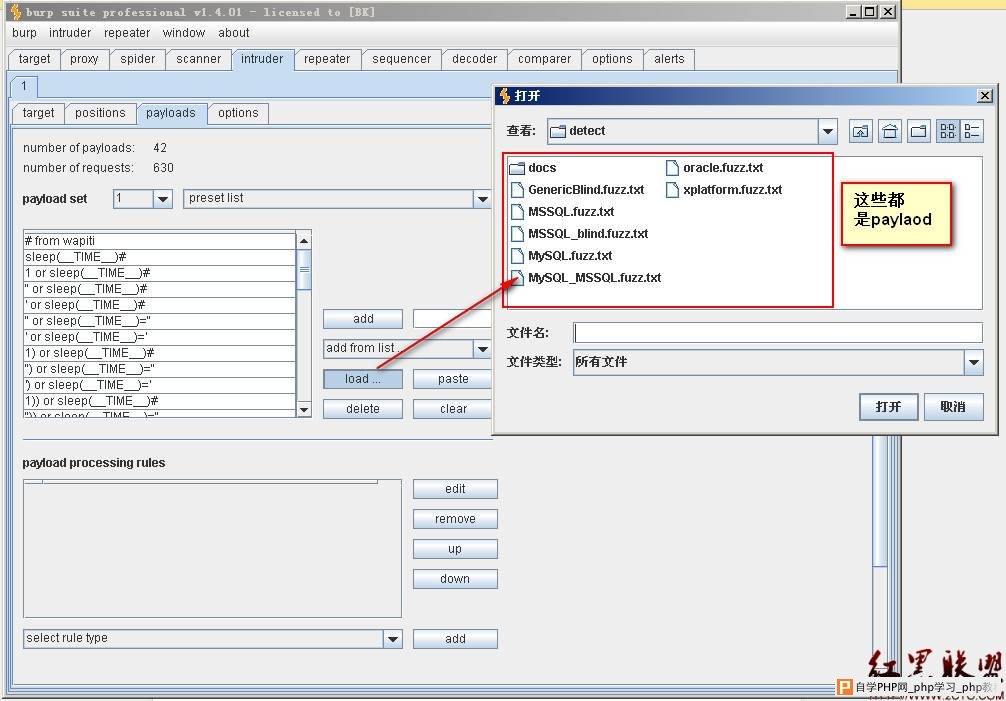Image resolution: width=1006 pixels, height=701 pixels.
Task: Open the about menu
Action: click(x=234, y=33)
